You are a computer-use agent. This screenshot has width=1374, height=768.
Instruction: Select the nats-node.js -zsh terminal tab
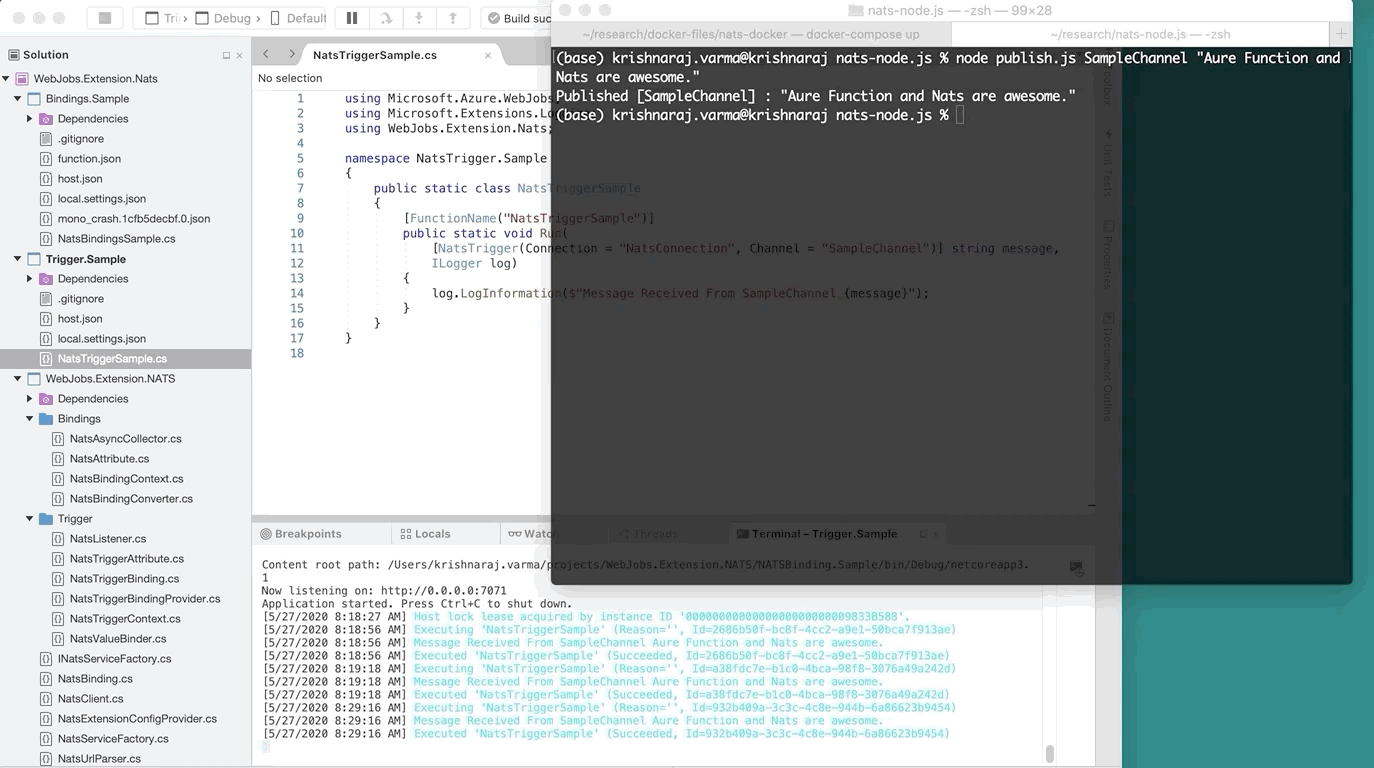(1140, 34)
